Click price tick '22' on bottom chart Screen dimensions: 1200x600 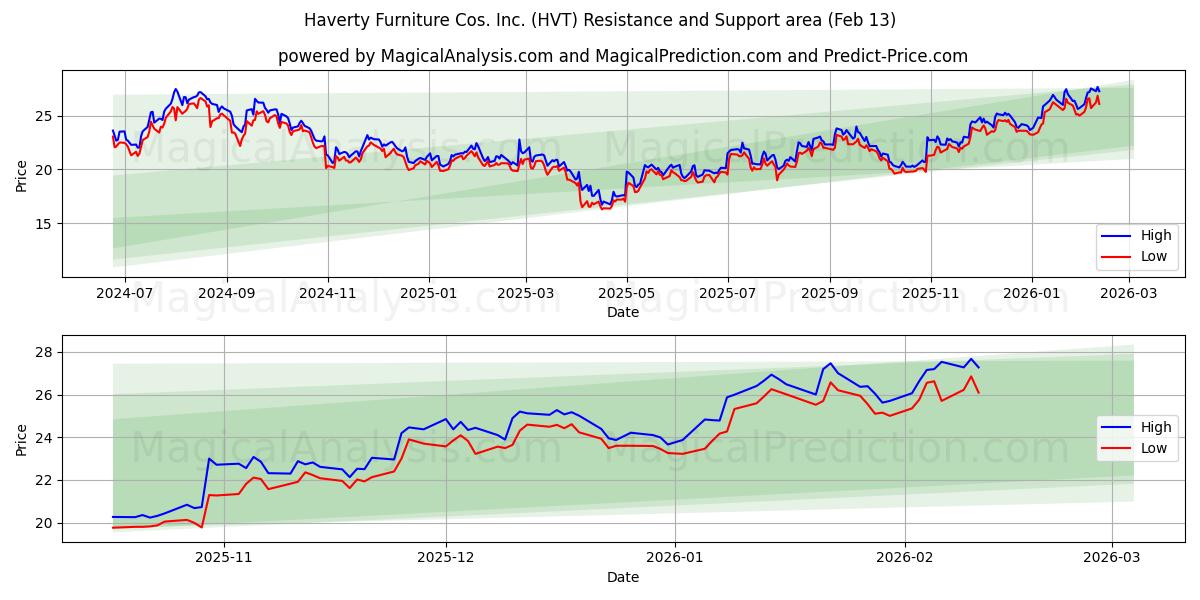46,481
